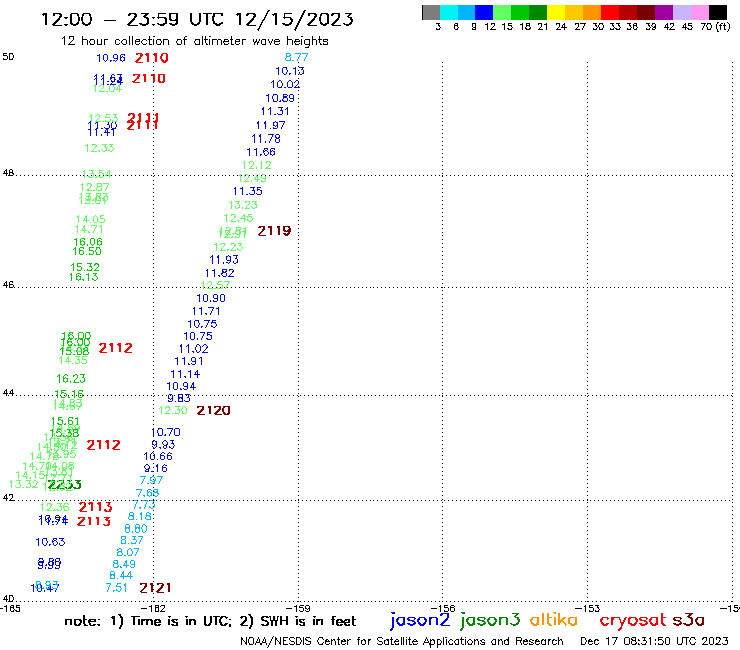The height and width of the screenshot is (650, 740).
Task: Click the 10.70 wave height value
Action: pos(166,432)
